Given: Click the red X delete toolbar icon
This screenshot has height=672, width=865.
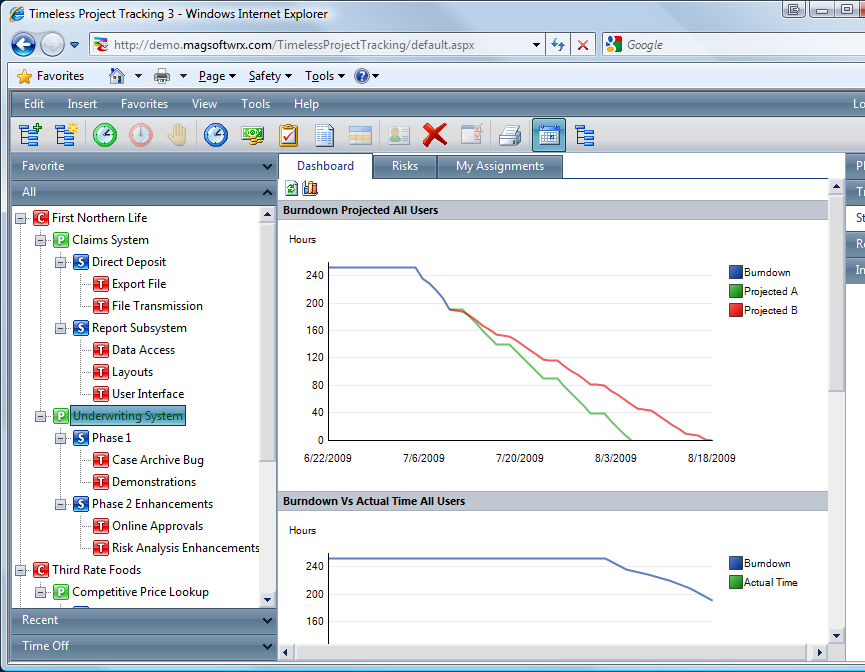Looking at the screenshot, I should coord(434,135).
